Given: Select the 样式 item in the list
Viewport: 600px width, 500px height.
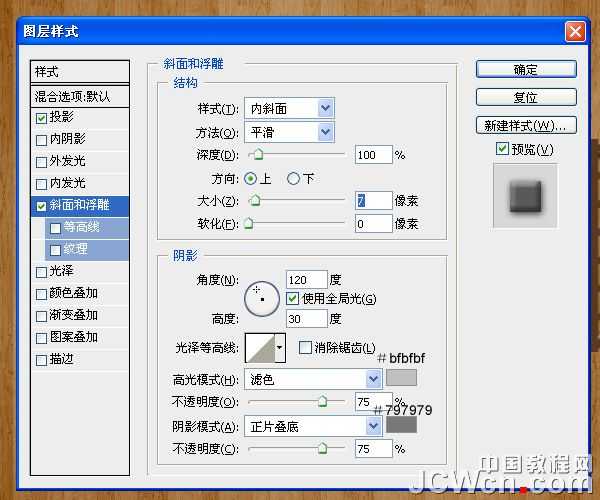Looking at the screenshot, I should 80,72.
